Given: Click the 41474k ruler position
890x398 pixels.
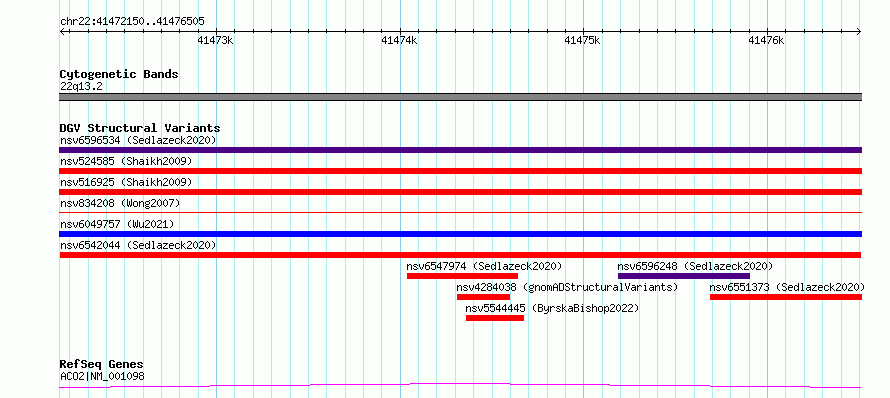Looking at the screenshot, I should [399, 40].
